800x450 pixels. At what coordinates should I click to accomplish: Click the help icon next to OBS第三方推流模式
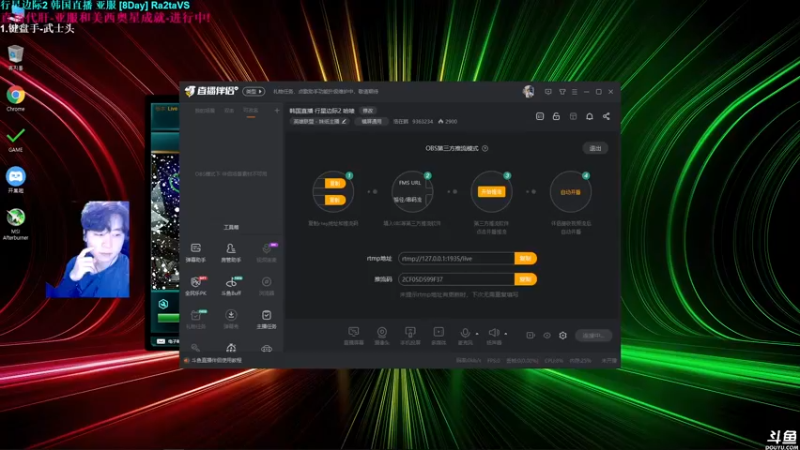(485, 148)
